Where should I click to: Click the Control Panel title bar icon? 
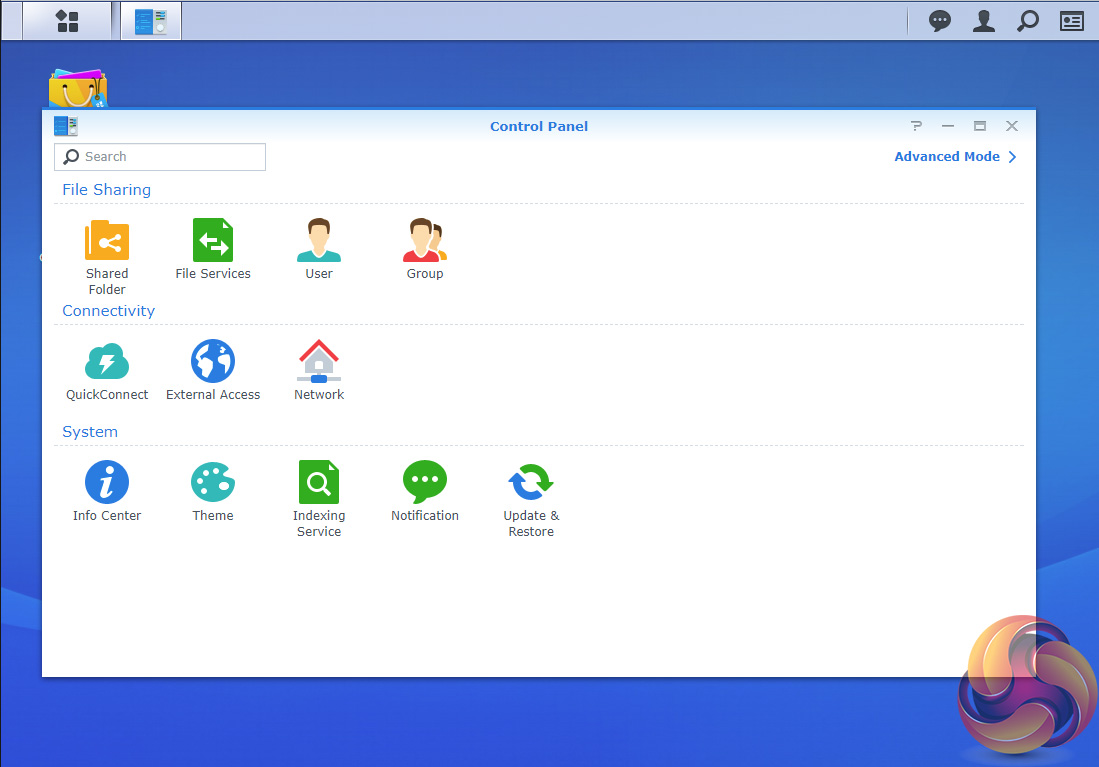66,126
